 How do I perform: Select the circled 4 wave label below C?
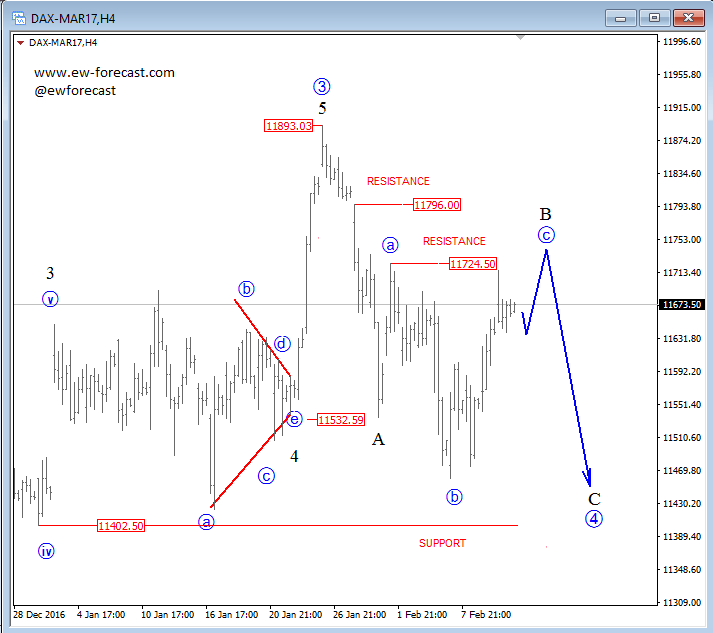593,518
